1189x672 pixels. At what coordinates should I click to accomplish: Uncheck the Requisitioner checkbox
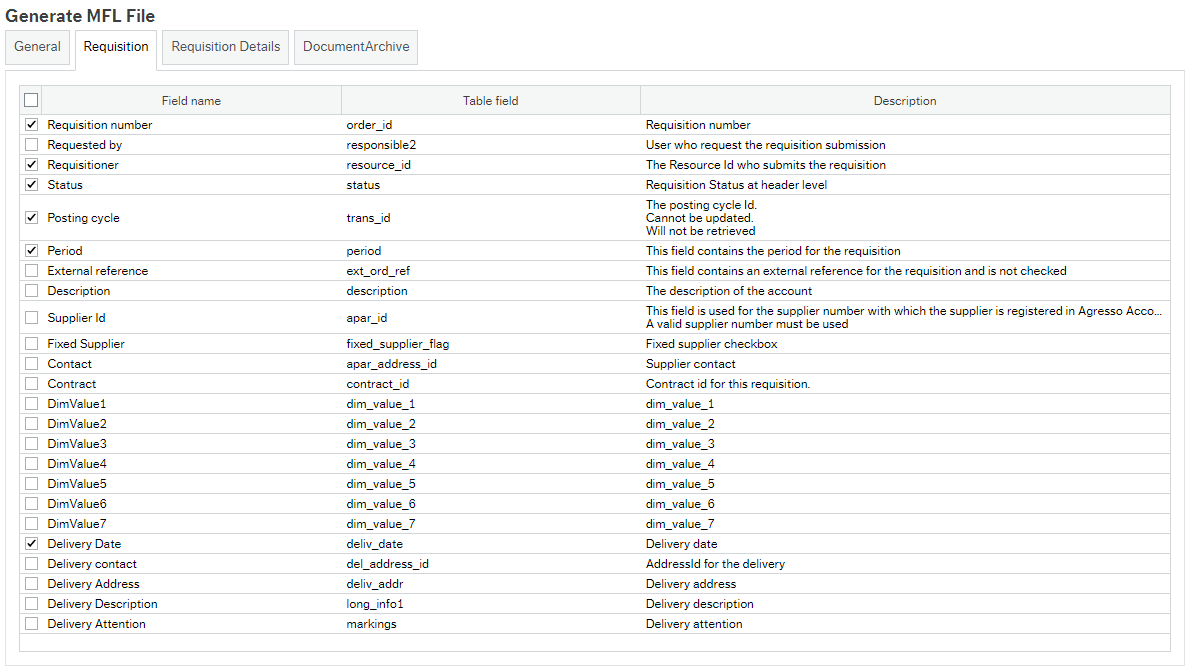pos(31,165)
